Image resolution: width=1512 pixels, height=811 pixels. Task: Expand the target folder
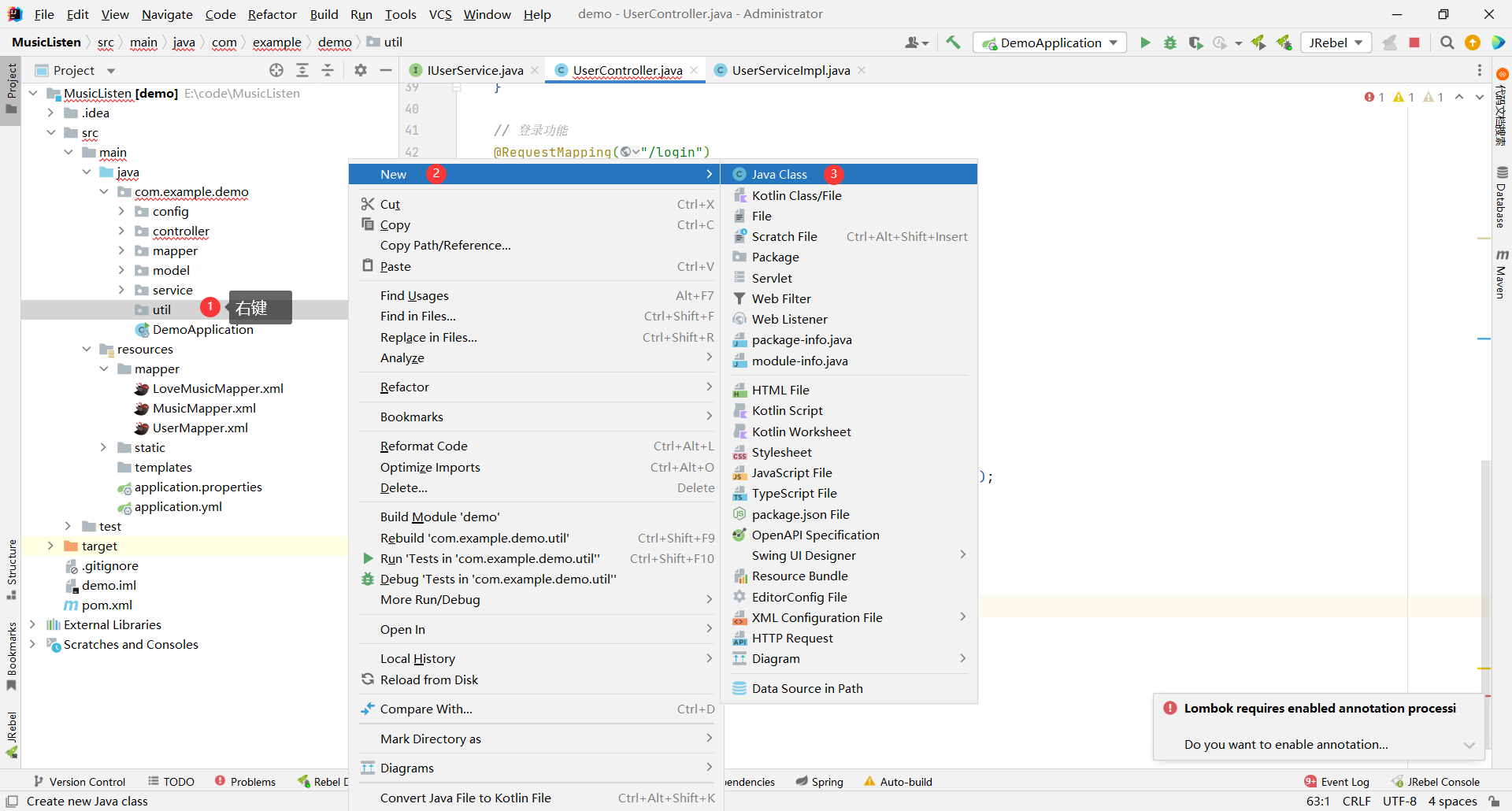point(50,546)
